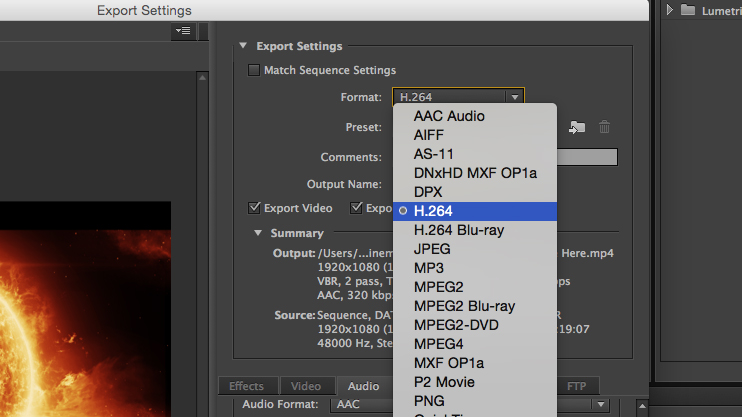Select MPEG2 export format
The image size is (742, 417).
tap(475, 287)
